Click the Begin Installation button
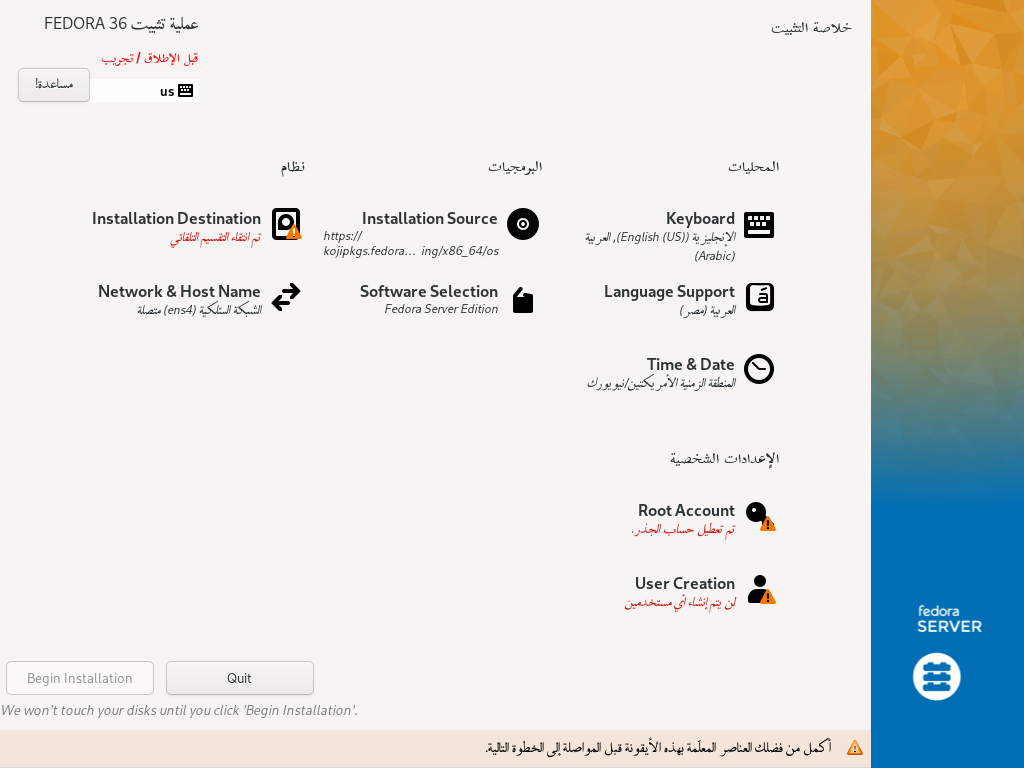 click(80, 678)
